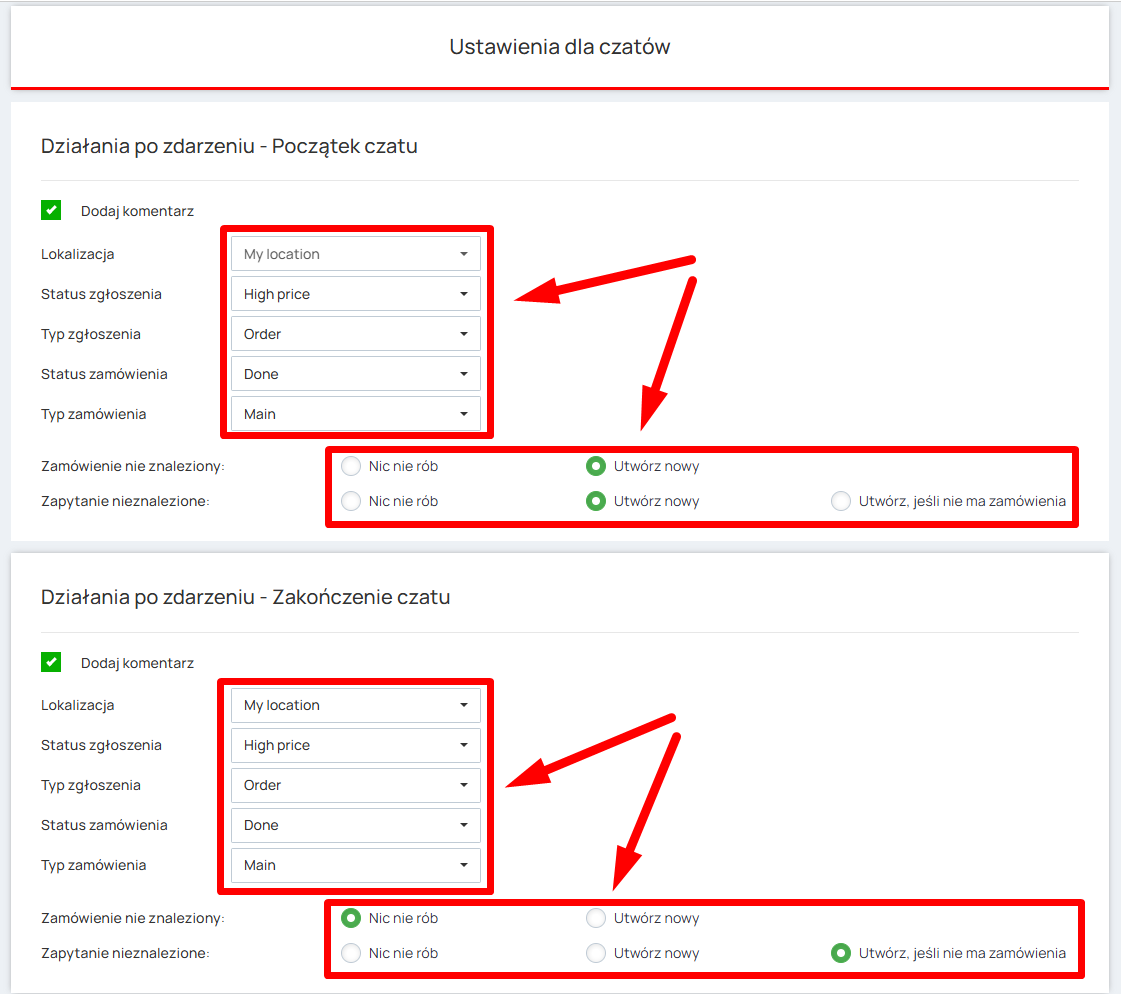This screenshot has height=994, width=1121.
Task: Open Typ zgłoszenia dropdown in Zakończenie czatu
Action: [355, 785]
